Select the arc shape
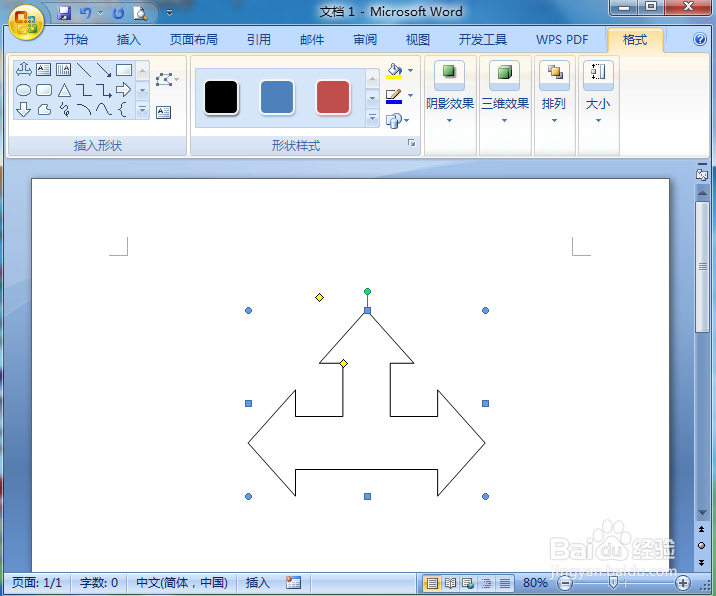 (84, 110)
